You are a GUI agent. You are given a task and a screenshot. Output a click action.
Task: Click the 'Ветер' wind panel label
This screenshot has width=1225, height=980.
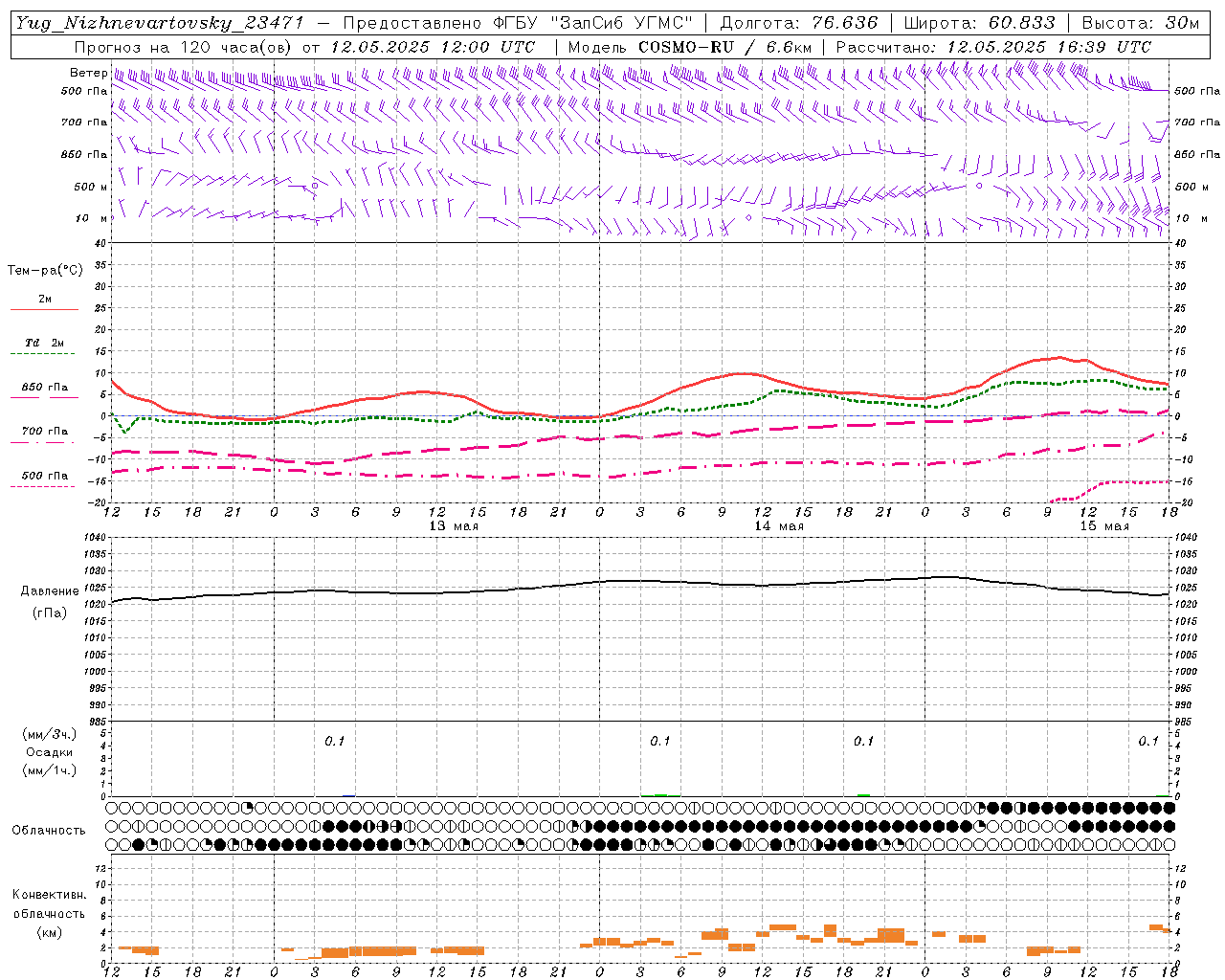tap(88, 73)
